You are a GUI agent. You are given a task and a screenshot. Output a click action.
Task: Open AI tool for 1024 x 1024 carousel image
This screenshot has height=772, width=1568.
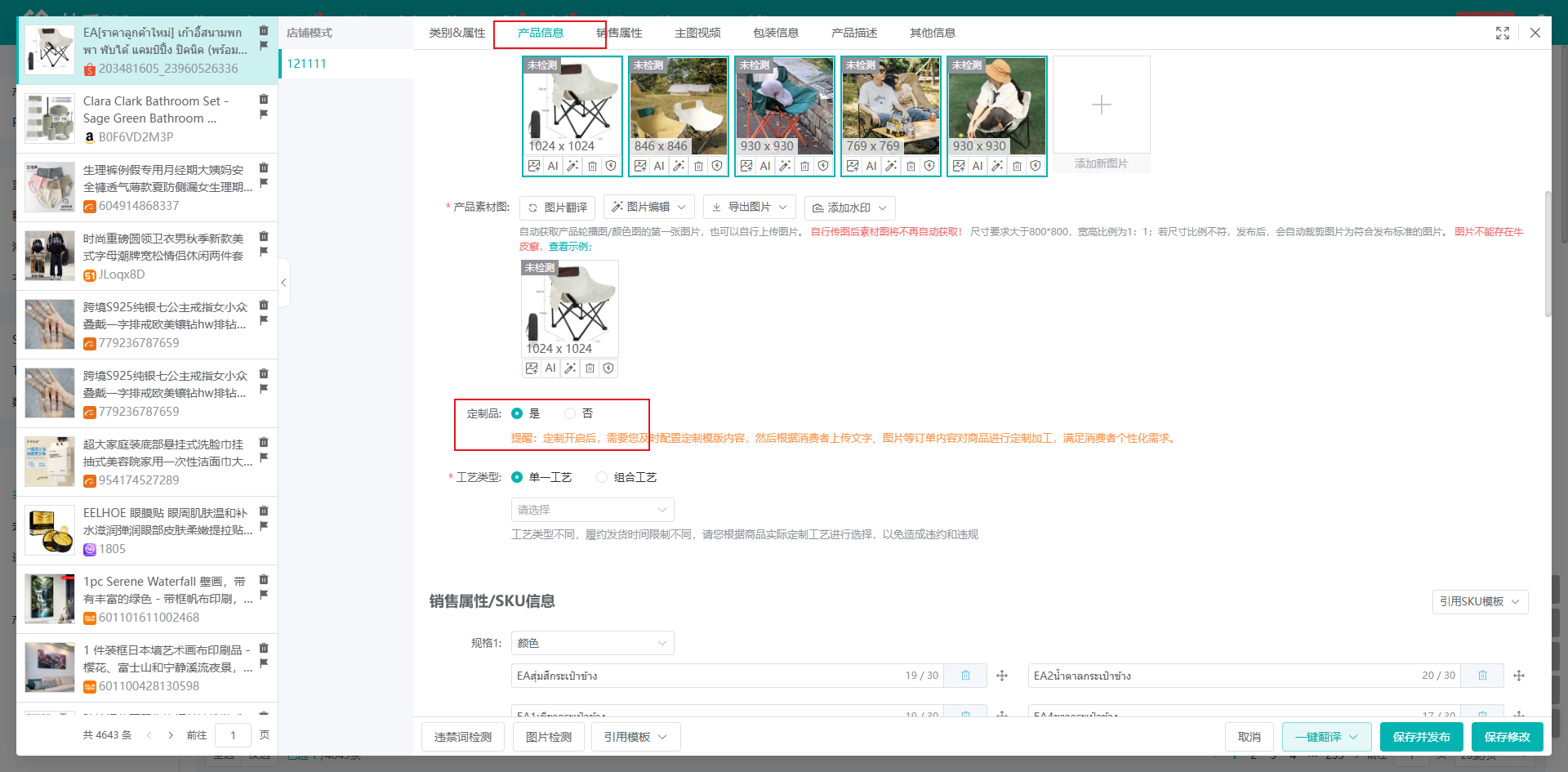point(553,166)
